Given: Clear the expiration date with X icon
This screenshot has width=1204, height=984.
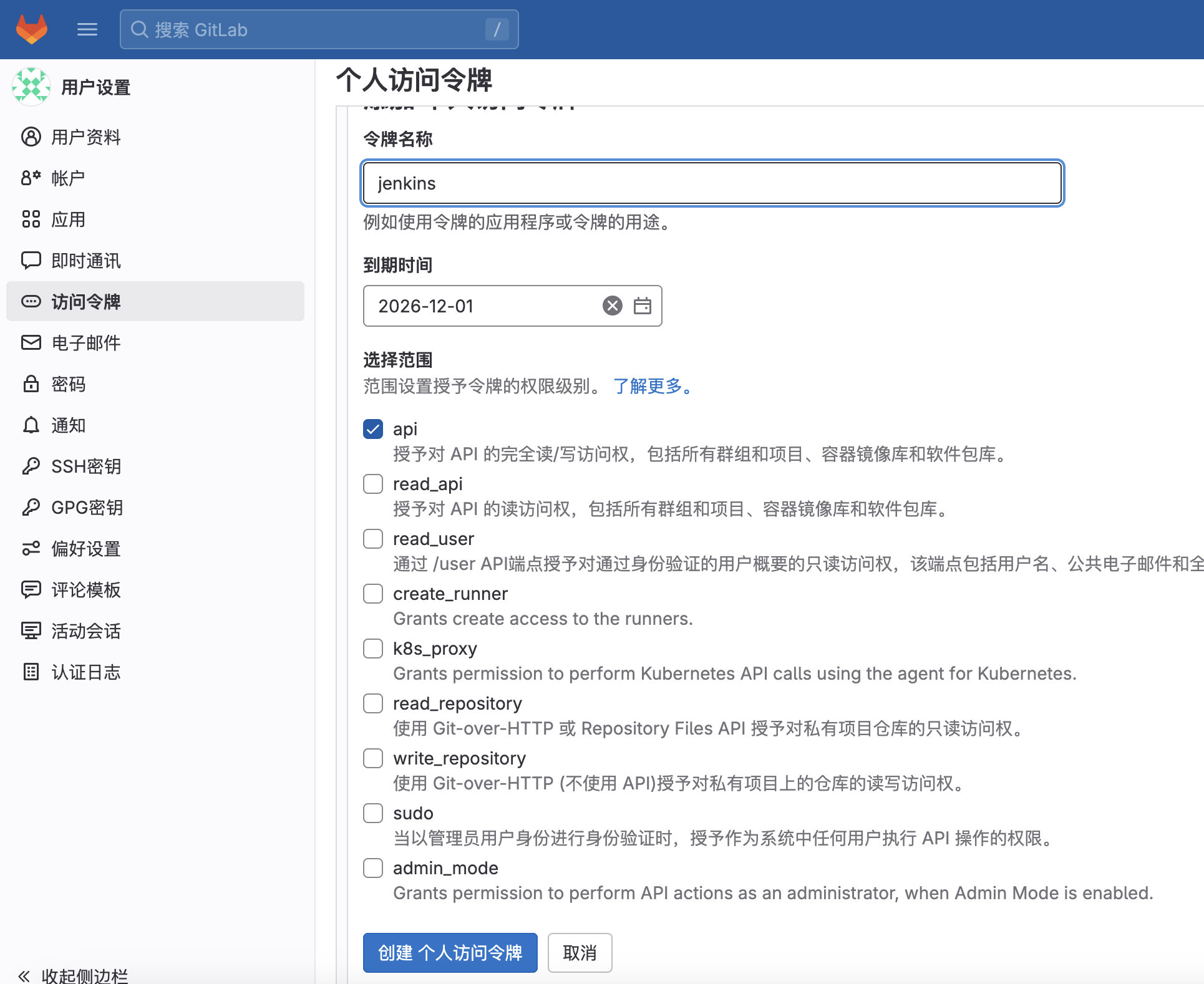Looking at the screenshot, I should (x=612, y=306).
